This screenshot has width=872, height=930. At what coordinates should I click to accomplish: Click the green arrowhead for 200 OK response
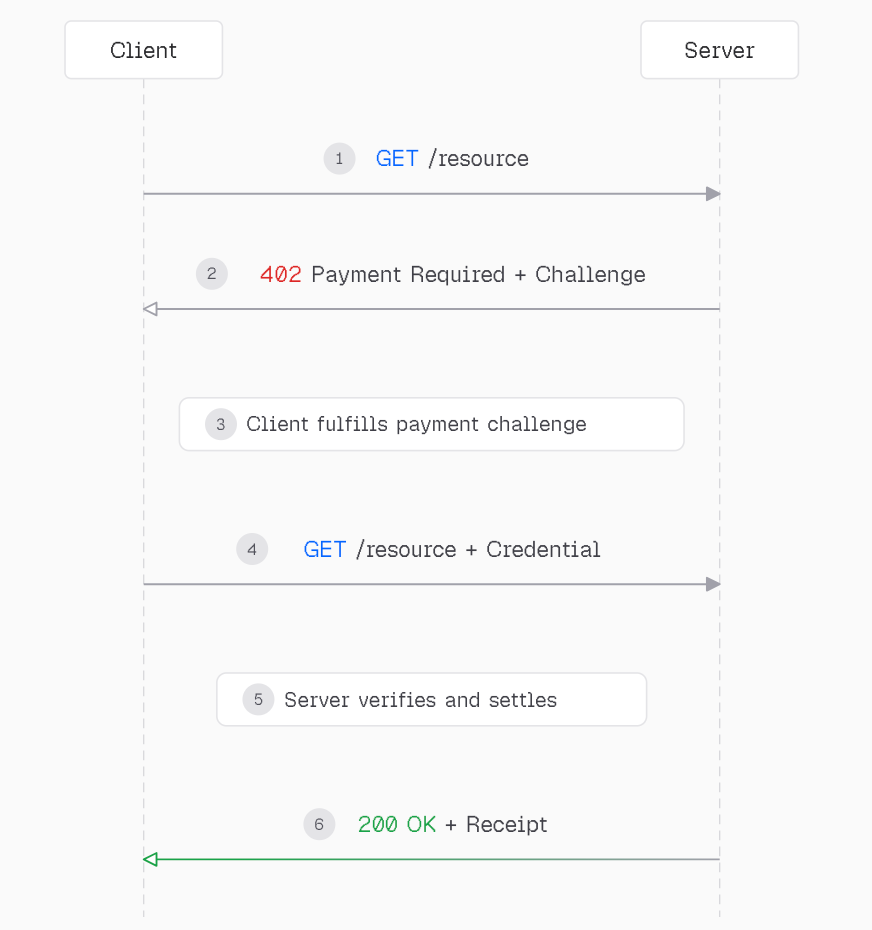click(150, 859)
